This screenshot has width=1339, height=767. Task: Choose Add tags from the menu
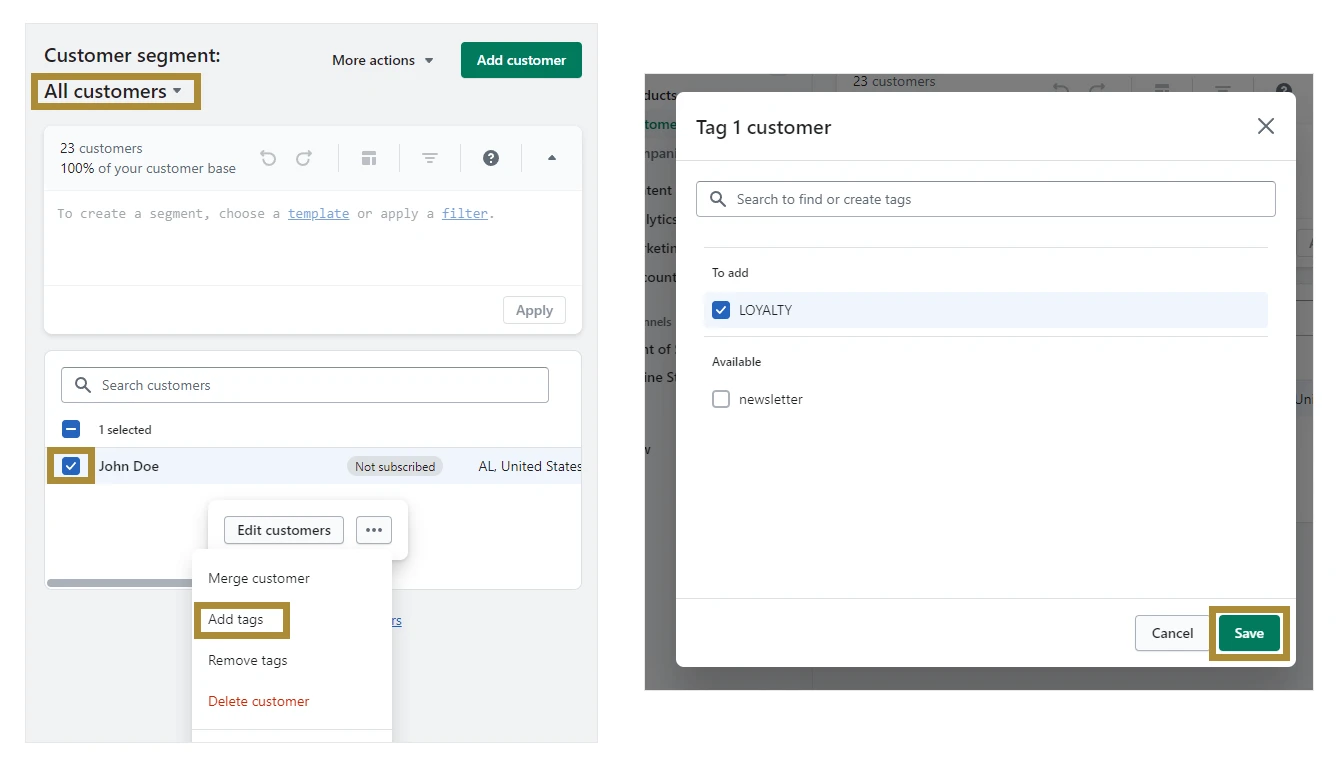coord(236,619)
